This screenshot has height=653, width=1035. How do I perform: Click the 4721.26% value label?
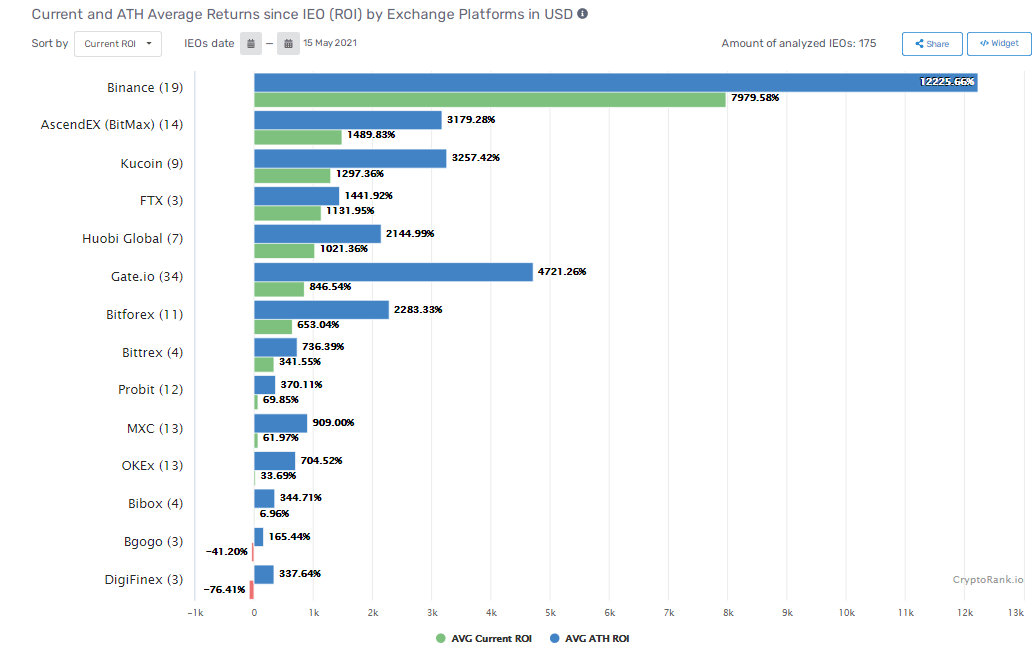pyautogui.click(x=562, y=271)
